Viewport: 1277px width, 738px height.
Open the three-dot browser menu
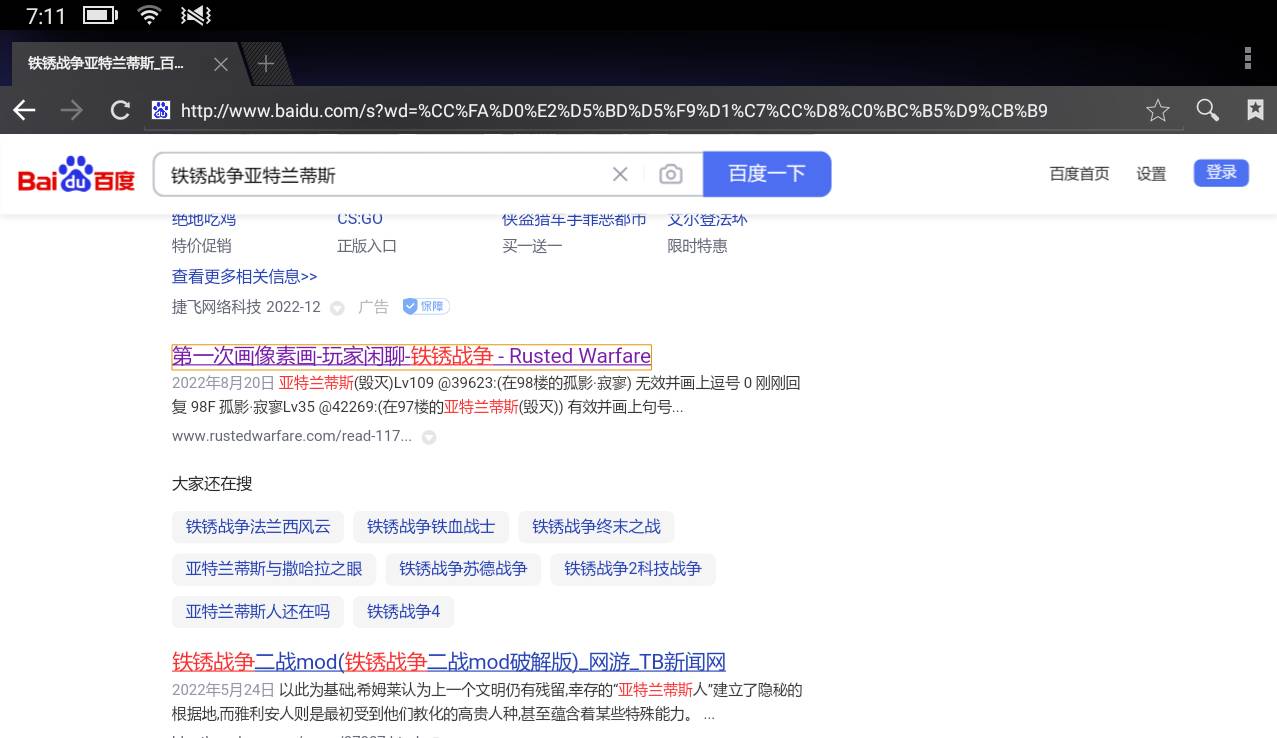point(1247,59)
